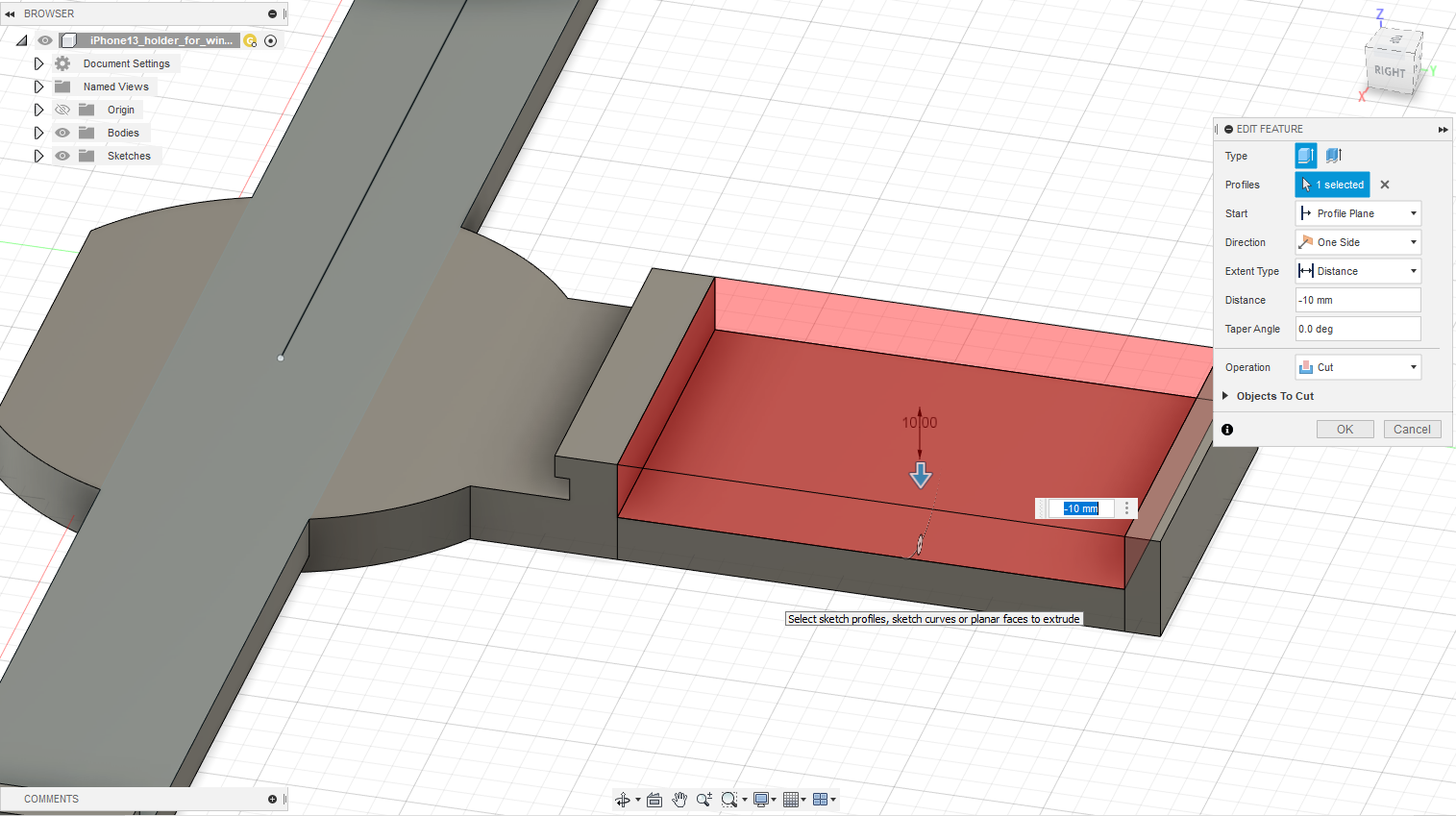Hide the Sketches folder via eye icon
The height and width of the screenshot is (816, 1456).
point(62,156)
